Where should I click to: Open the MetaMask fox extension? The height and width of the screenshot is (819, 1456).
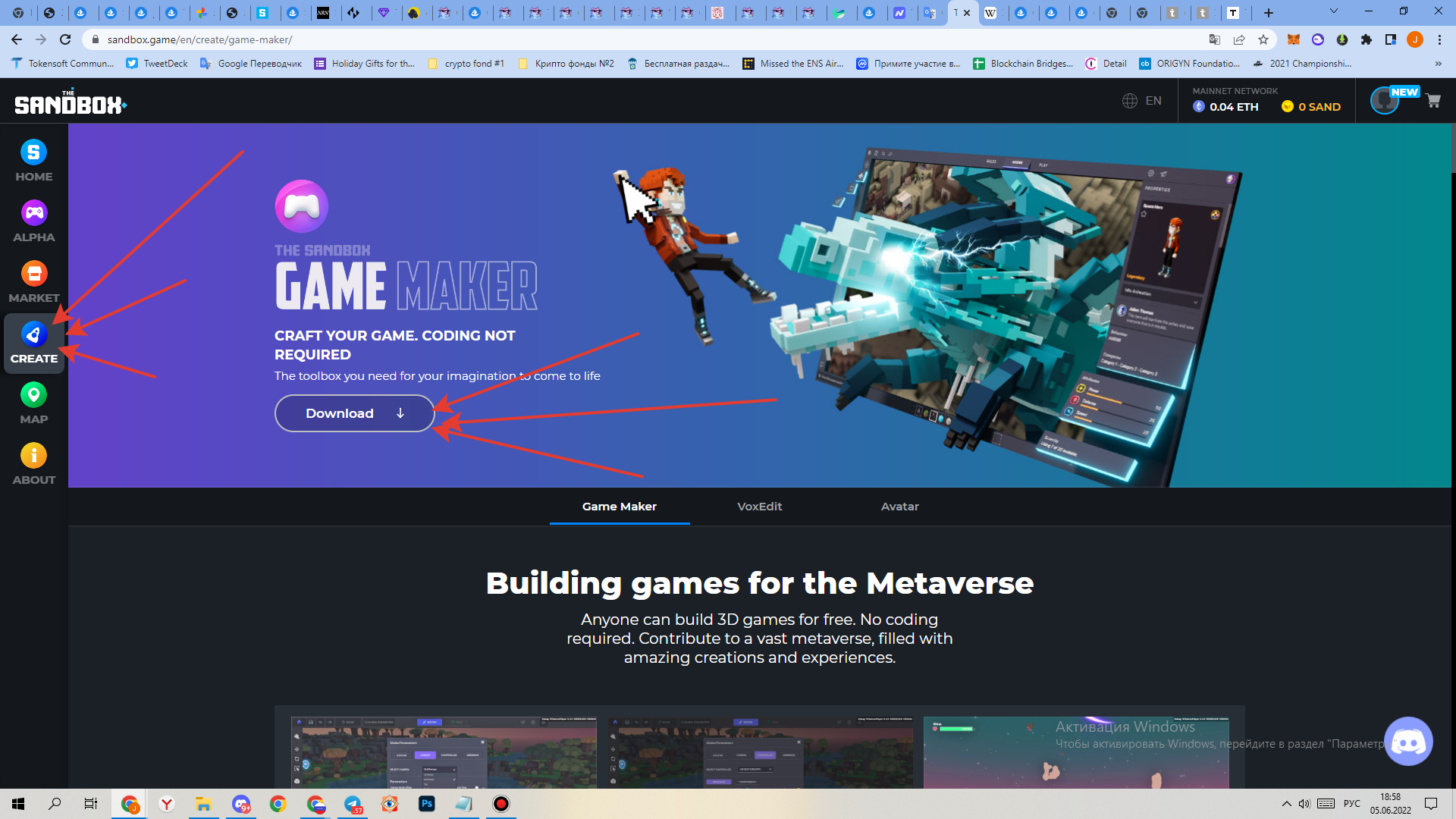point(1294,39)
